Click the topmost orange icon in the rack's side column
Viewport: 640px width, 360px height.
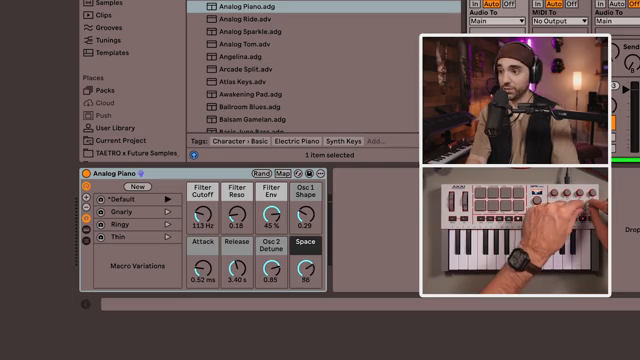86,186
